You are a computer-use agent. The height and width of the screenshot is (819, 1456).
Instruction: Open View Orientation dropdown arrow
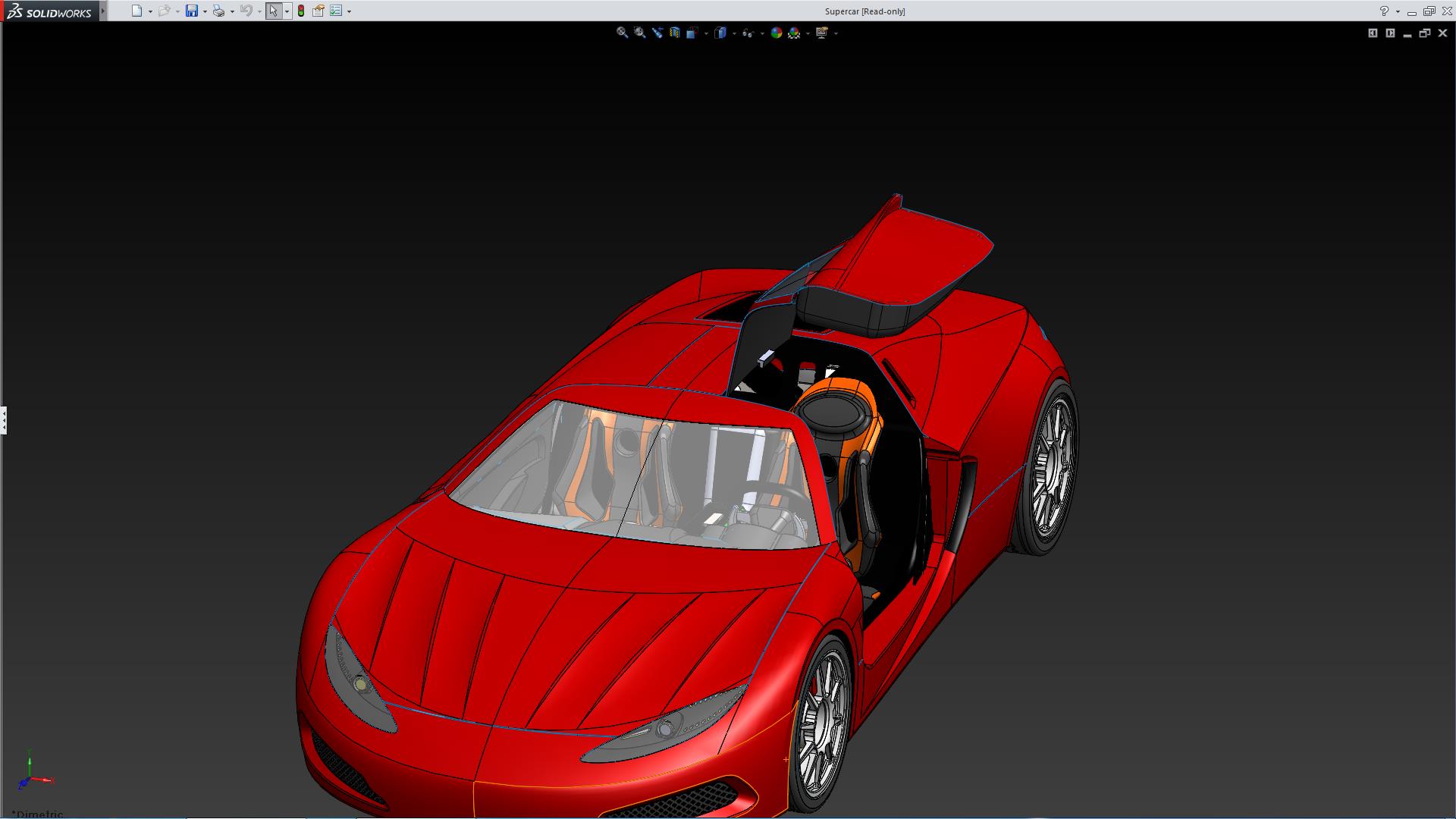pos(706,33)
